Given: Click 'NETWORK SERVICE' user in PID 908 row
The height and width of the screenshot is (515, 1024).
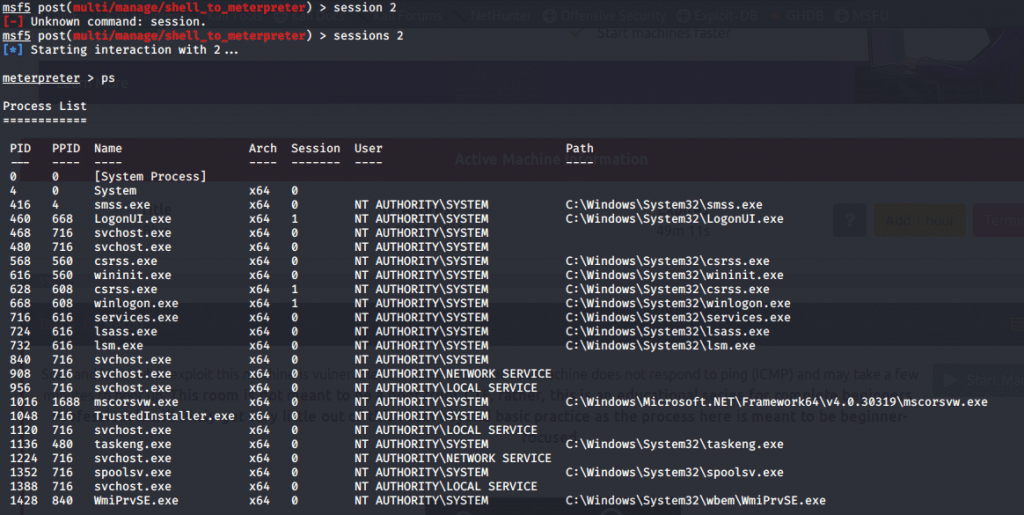Looking at the screenshot, I should [499, 373].
